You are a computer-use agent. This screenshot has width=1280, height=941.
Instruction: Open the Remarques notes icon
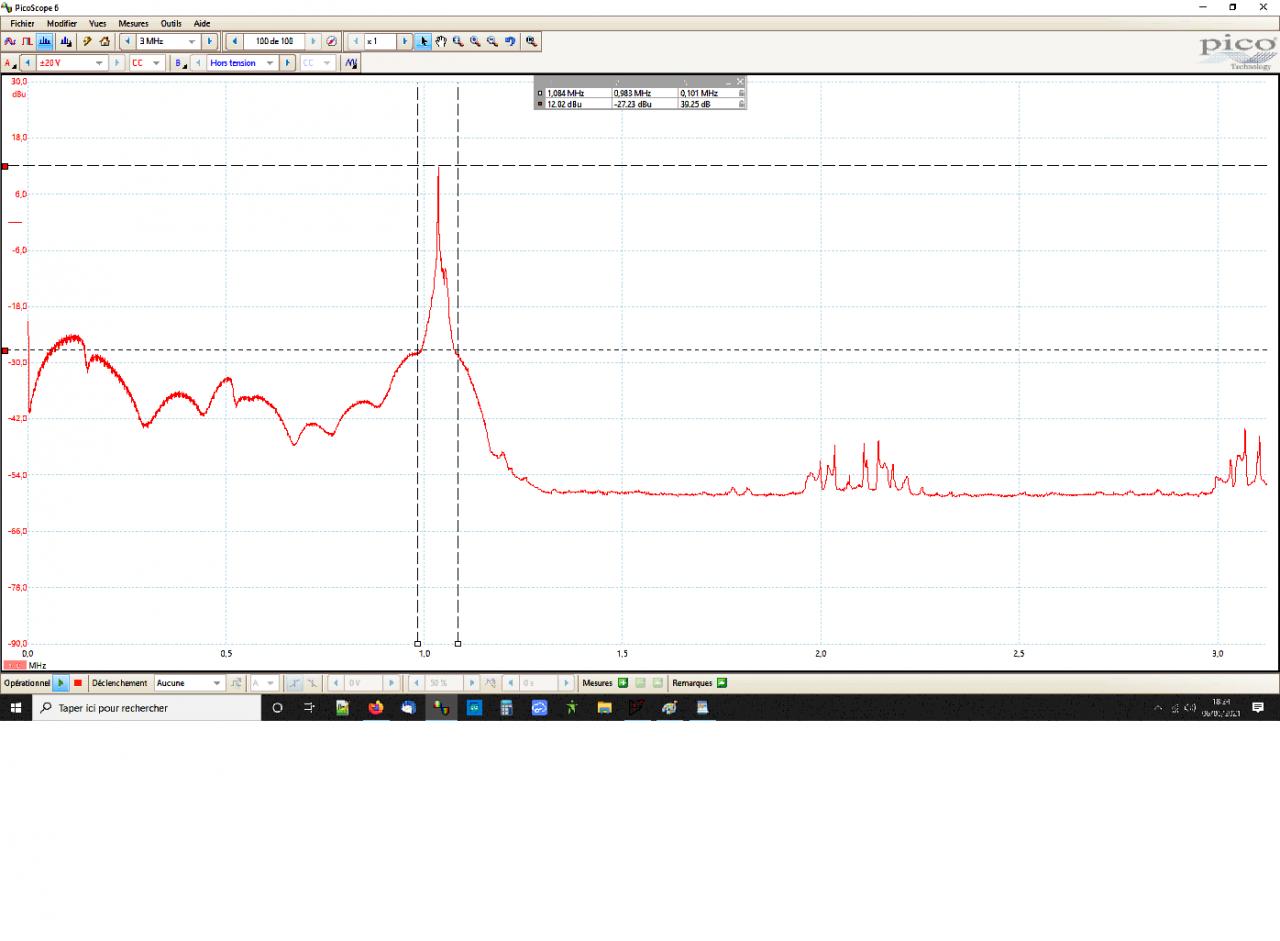pyautogui.click(x=722, y=683)
